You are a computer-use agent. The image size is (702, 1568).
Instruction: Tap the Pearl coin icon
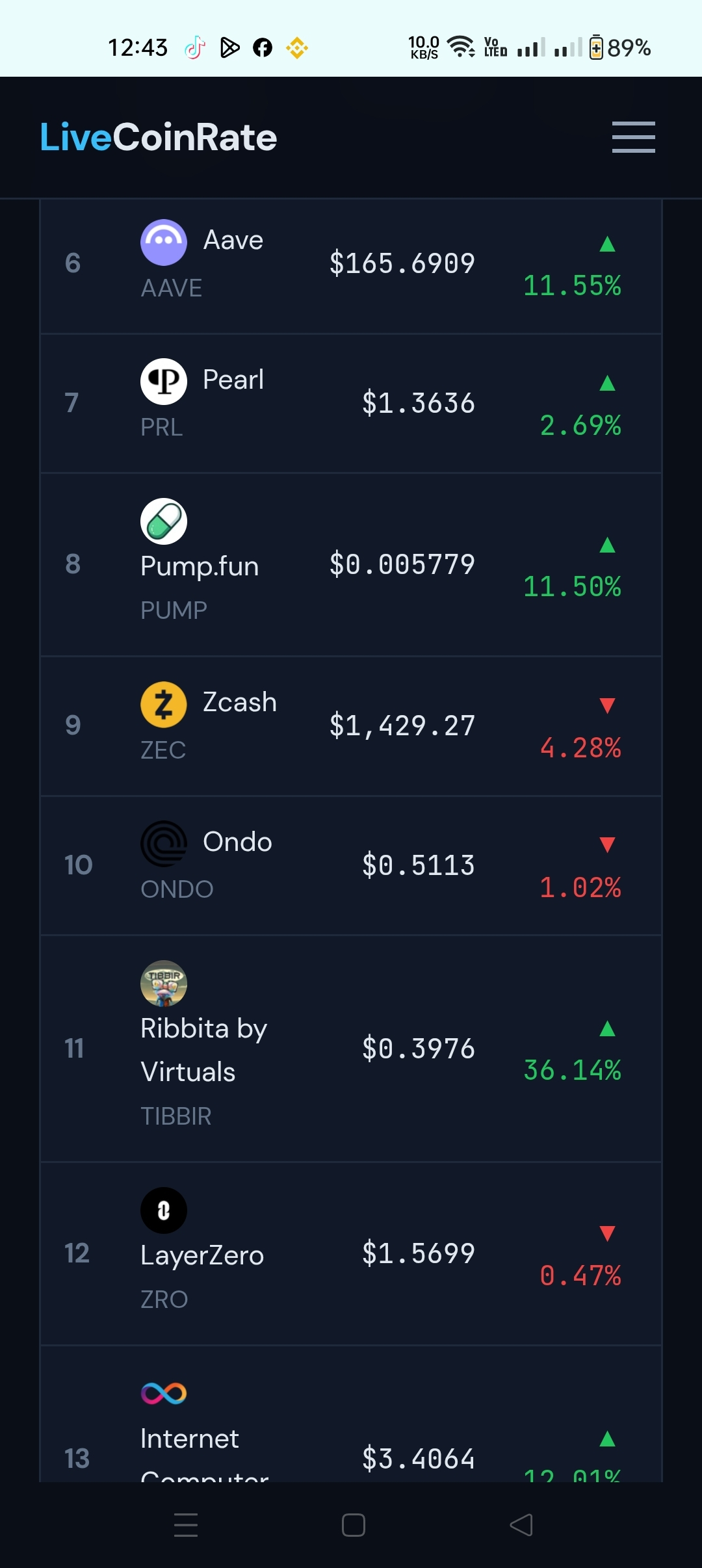[x=164, y=382]
